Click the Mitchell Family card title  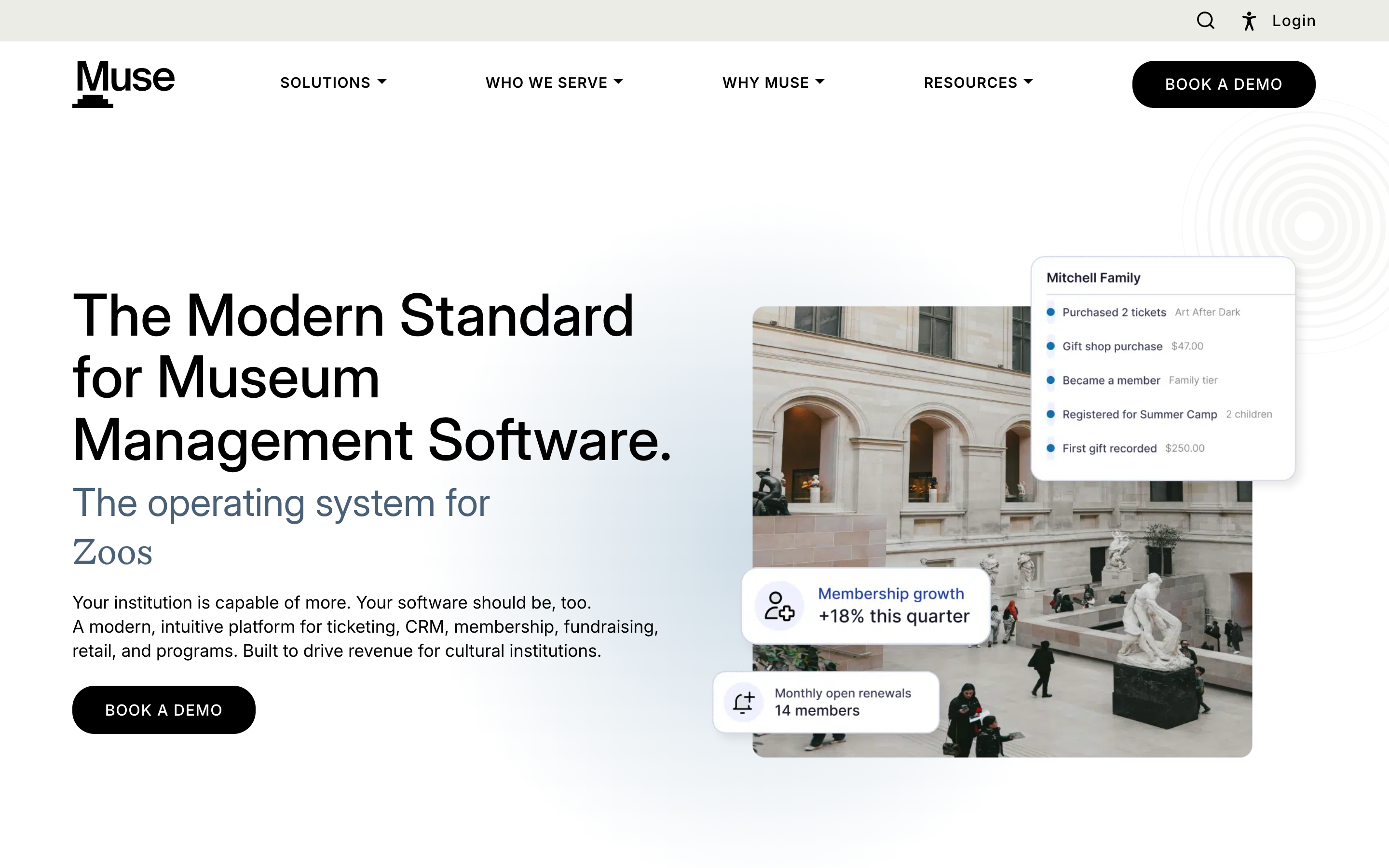coord(1093,278)
